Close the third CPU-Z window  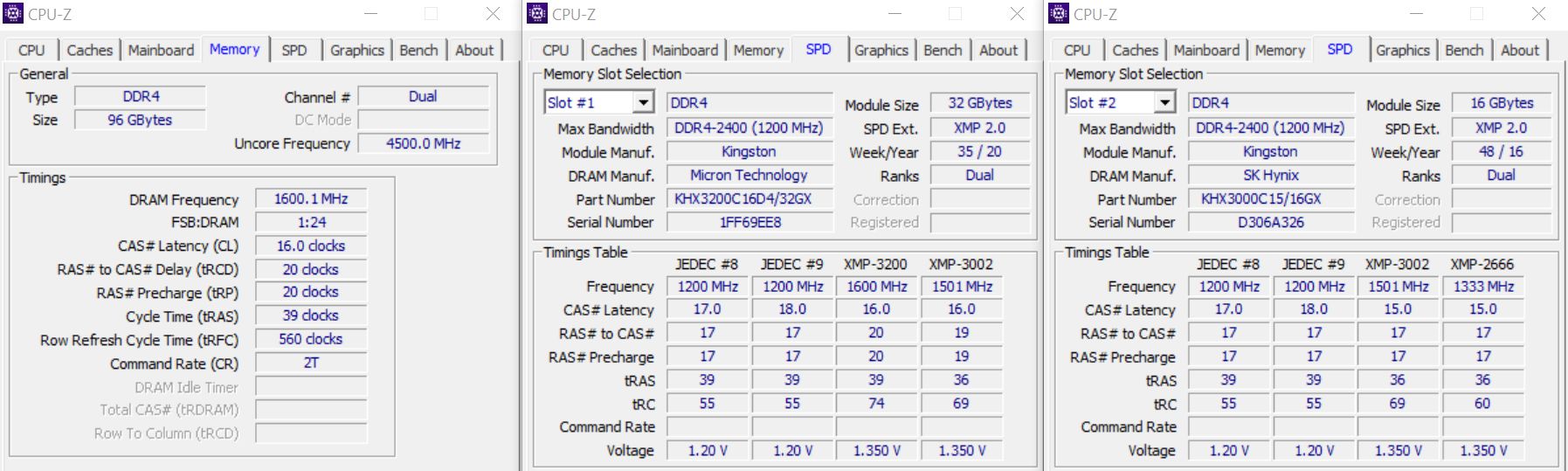(1538, 14)
